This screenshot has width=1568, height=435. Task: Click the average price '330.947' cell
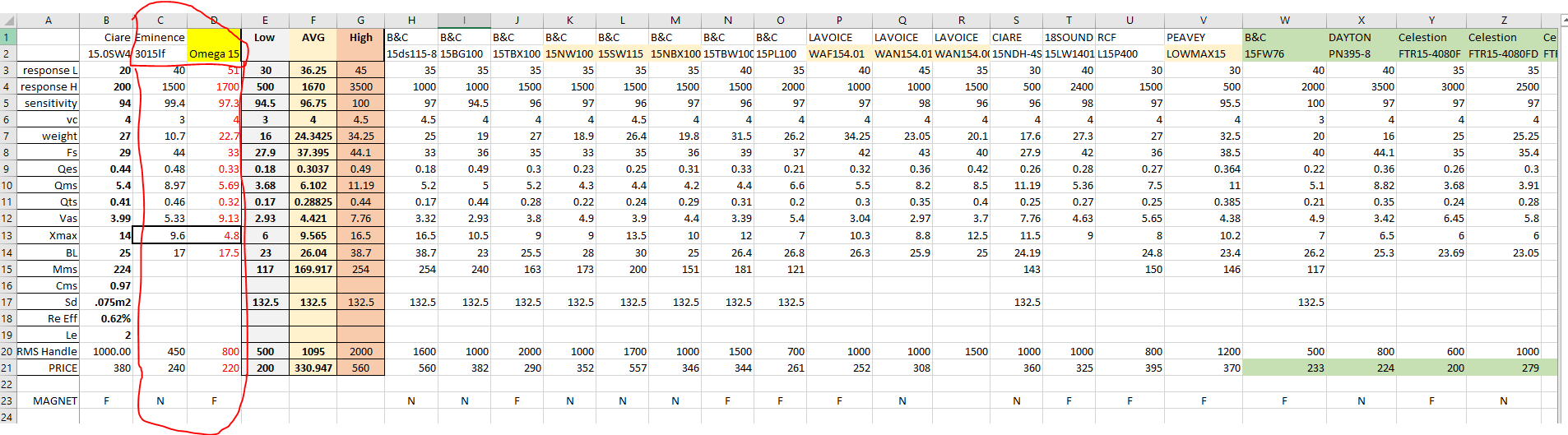coord(313,368)
